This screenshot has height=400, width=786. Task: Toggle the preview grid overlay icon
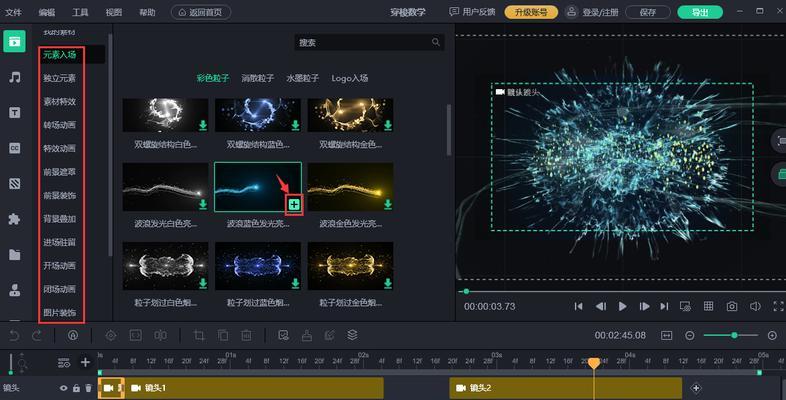(x=708, y=306)
